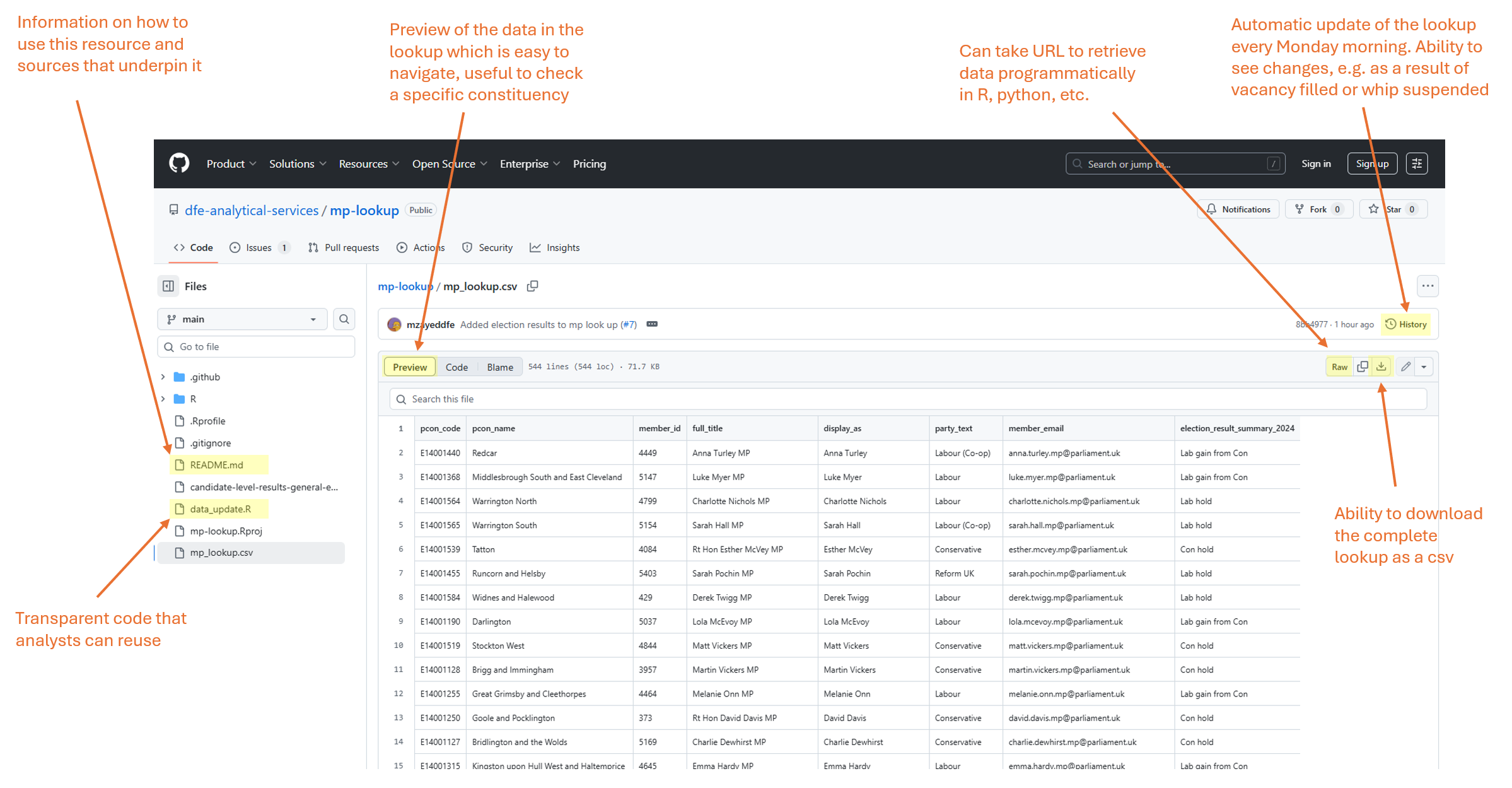Open the .github folder
The image size is (1512, 788).
tap(206, 377)
